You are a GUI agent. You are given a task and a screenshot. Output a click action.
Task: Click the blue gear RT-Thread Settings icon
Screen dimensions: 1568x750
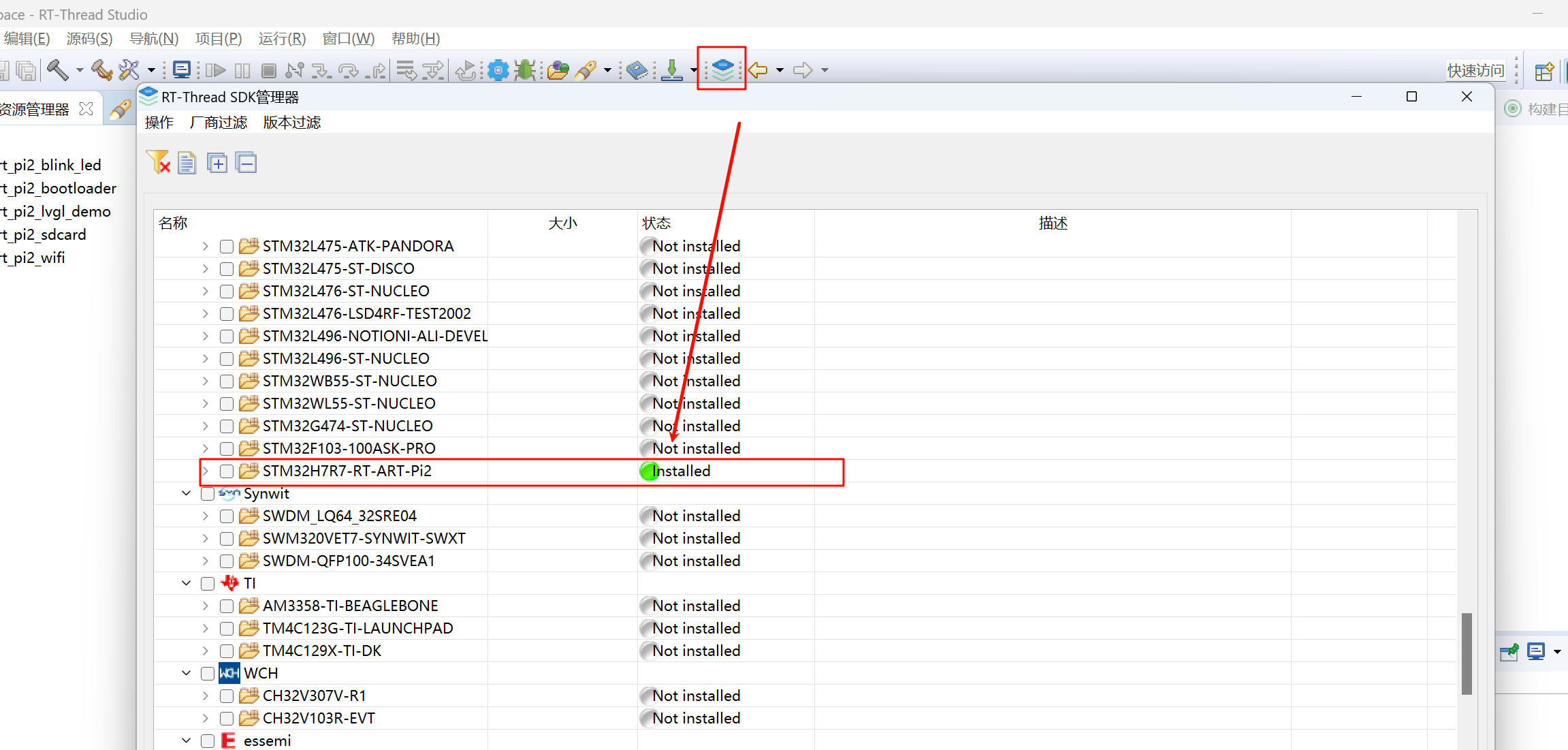pos(498,70)
